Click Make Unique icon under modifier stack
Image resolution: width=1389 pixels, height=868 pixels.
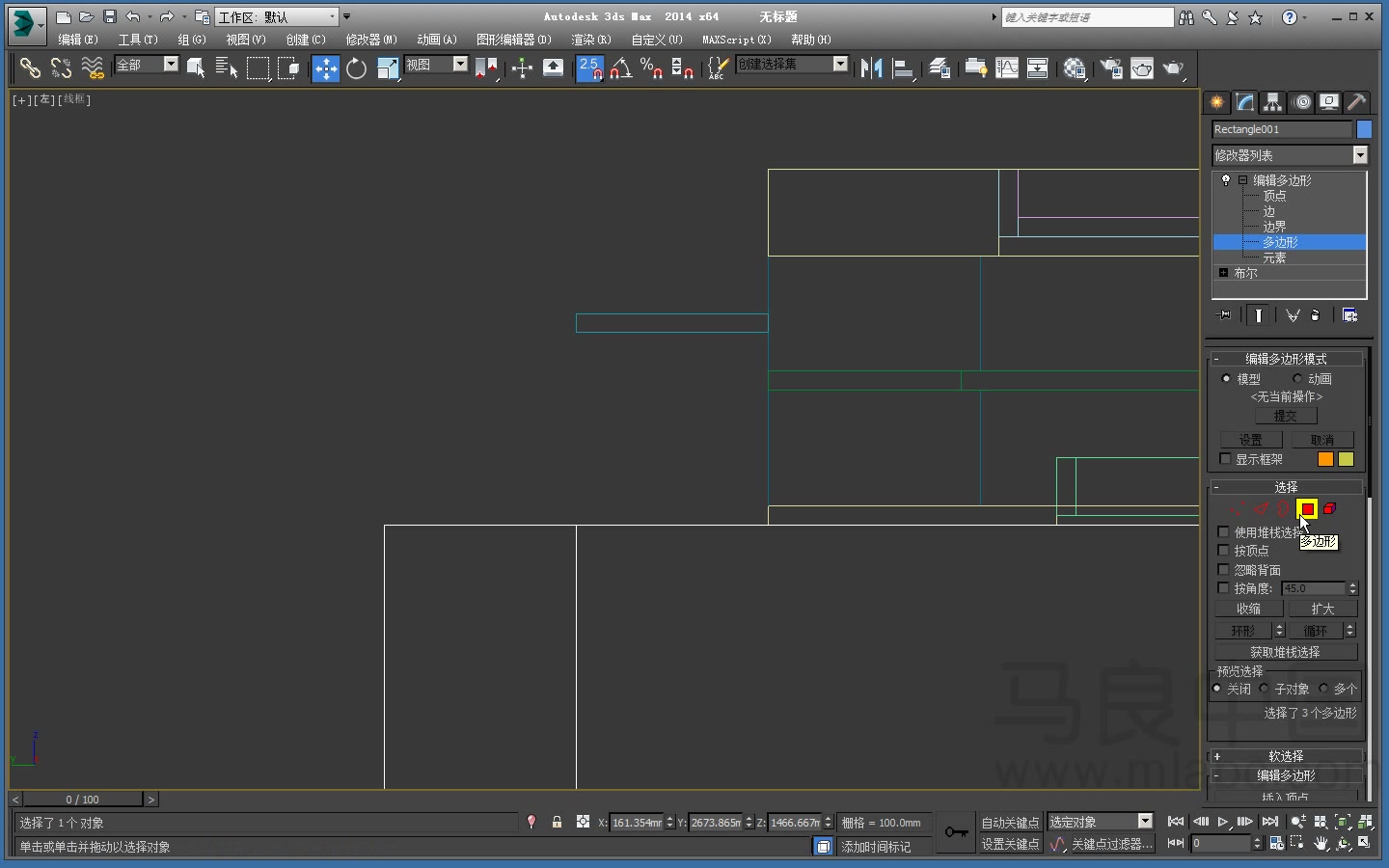pos(1293,315)
